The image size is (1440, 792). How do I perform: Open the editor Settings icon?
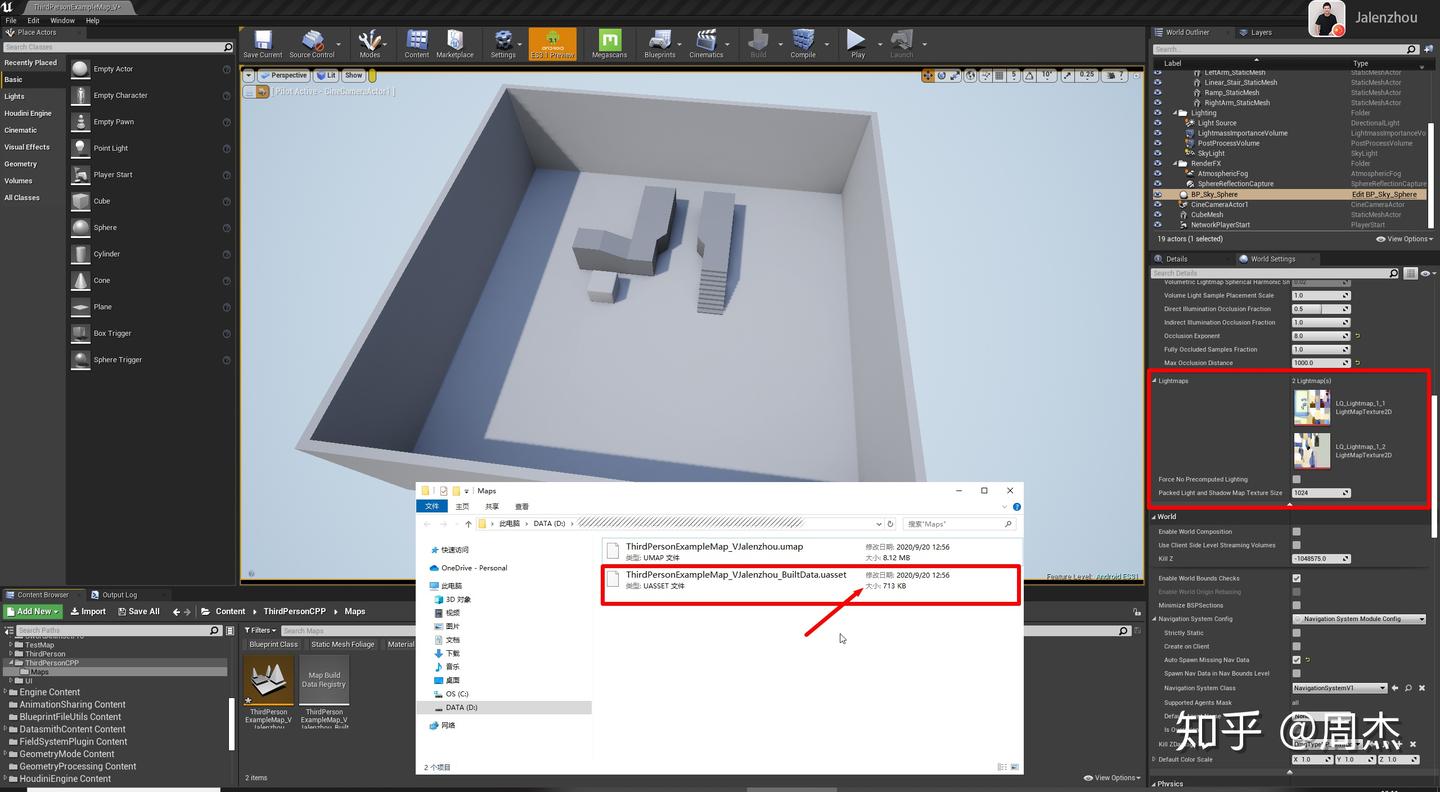[x=503, y=43]
